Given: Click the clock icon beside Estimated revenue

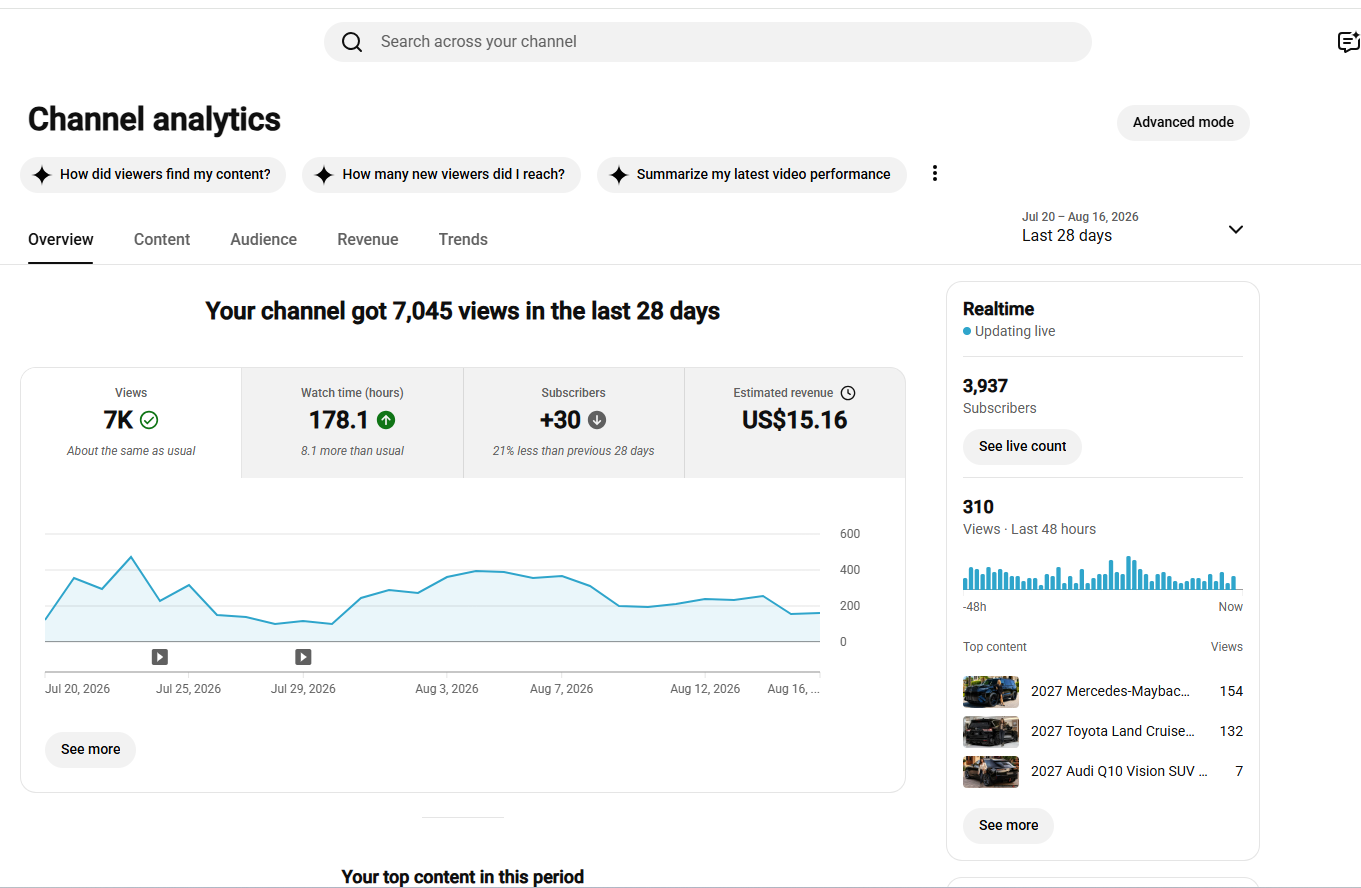Looking at the screenshot, I should [848, 393].
